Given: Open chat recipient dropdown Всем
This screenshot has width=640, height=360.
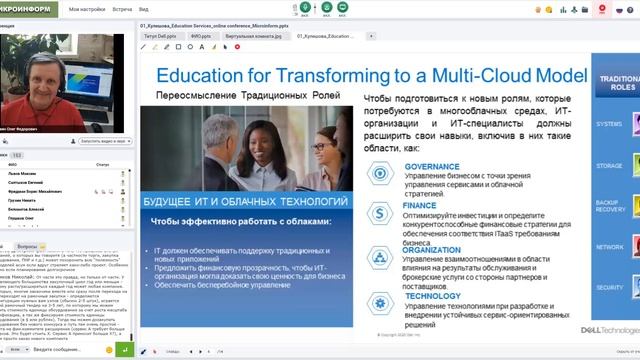Looking at the screenshot, I should point(19,350).
